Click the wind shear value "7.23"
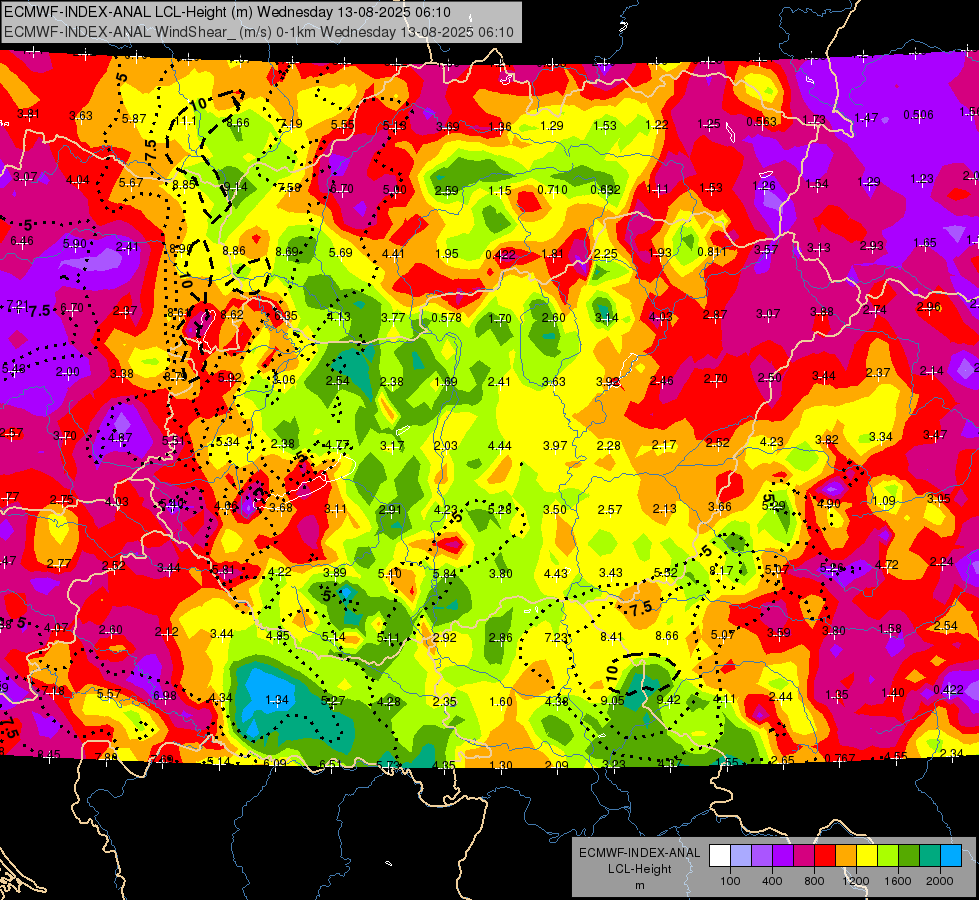 [x=556, y=637]
